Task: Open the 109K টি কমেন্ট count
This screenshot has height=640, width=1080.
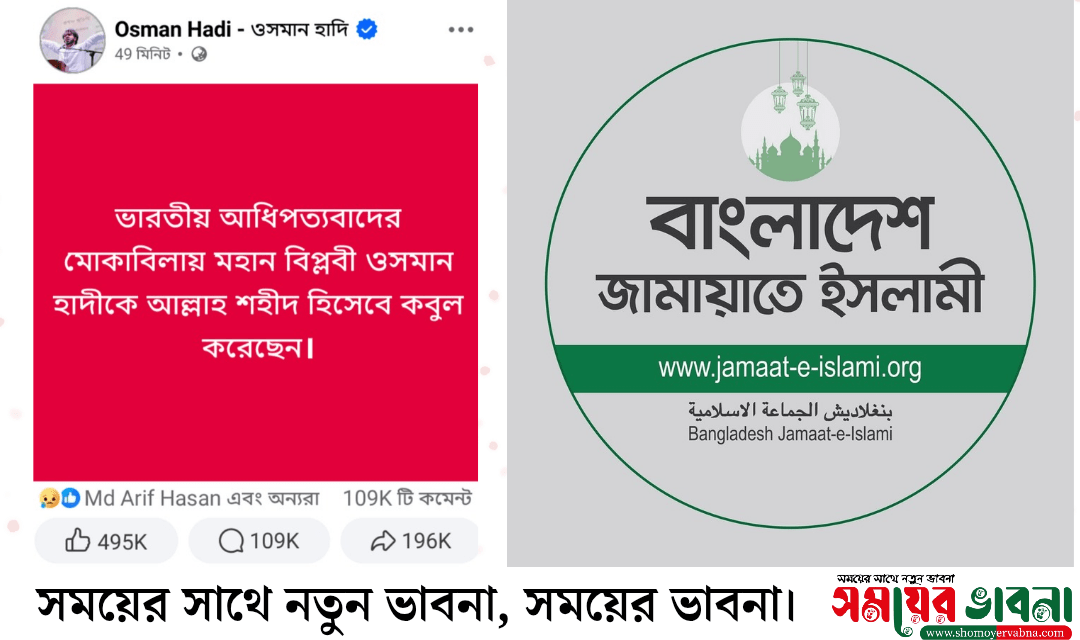Action: [407, 498]
